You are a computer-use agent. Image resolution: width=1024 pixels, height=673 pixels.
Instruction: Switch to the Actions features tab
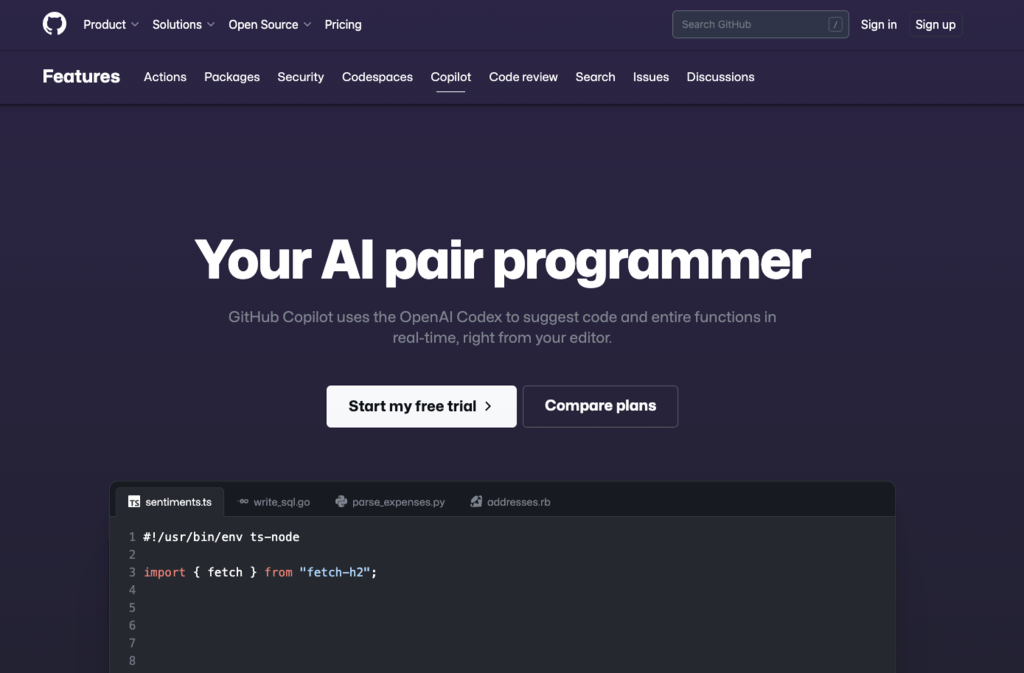[165, 77]
